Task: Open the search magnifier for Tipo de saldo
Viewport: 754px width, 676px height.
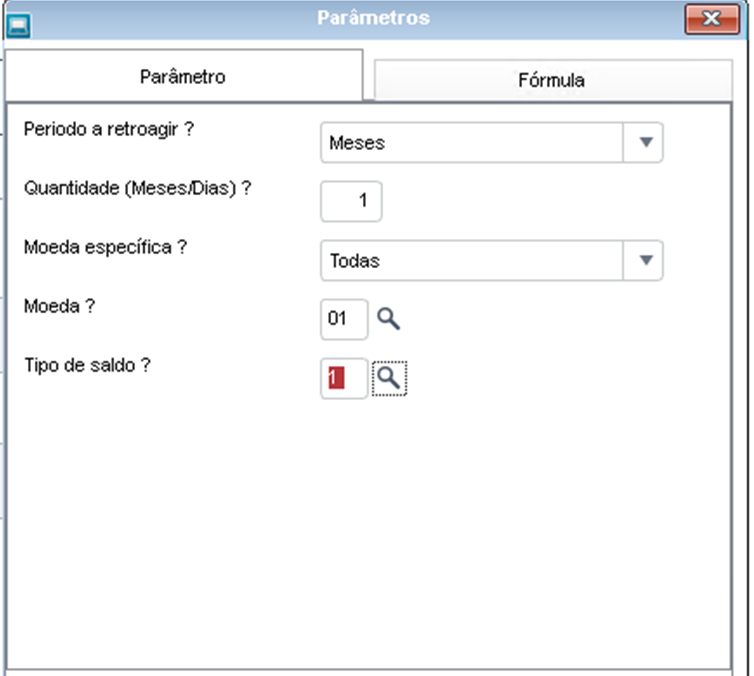Action: [389, 378]
